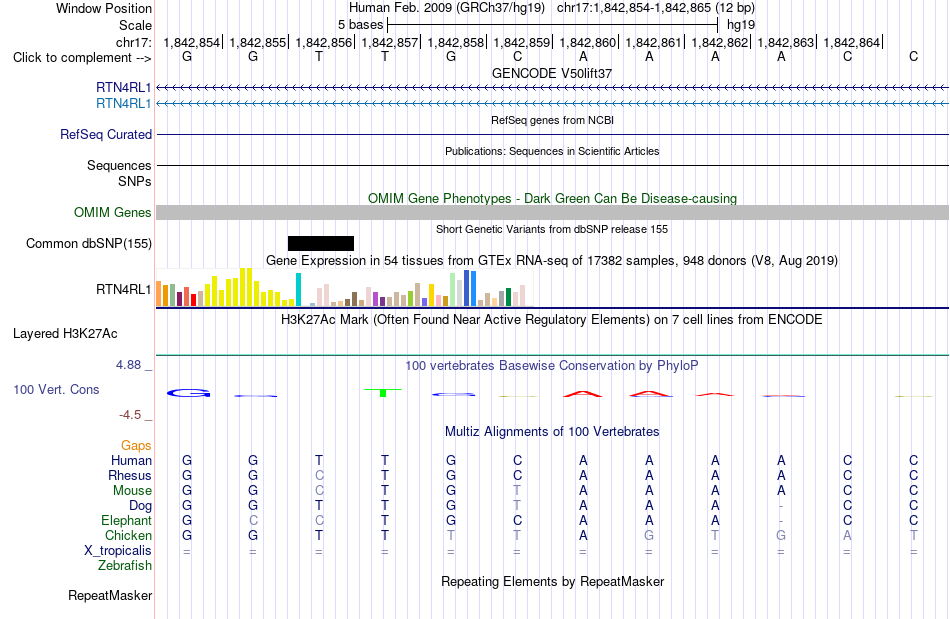
Task: Click the Scale label
Action: click(135, 25)
